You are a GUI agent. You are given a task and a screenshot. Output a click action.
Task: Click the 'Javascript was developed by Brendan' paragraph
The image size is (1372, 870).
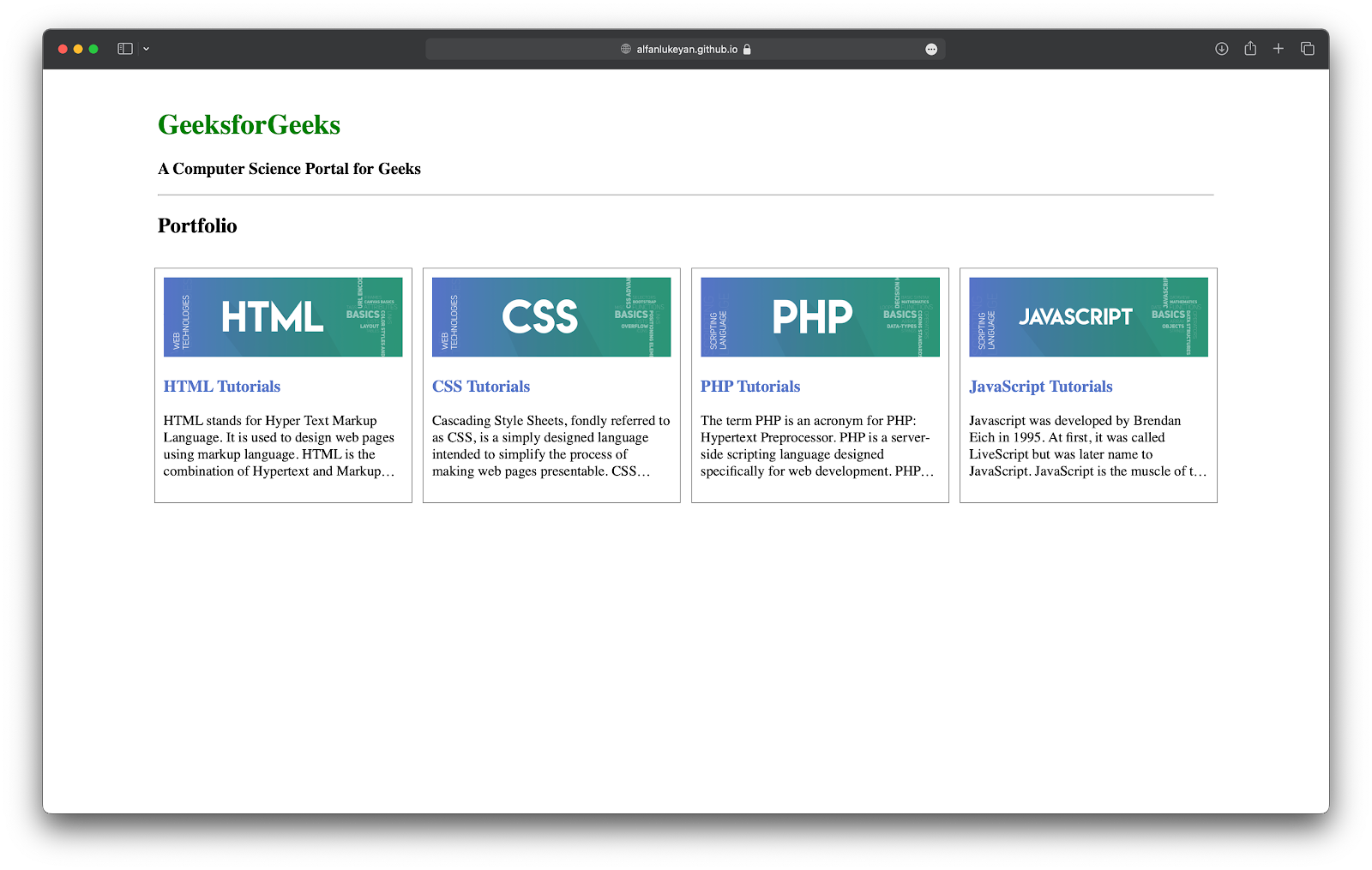[1087, 446]
